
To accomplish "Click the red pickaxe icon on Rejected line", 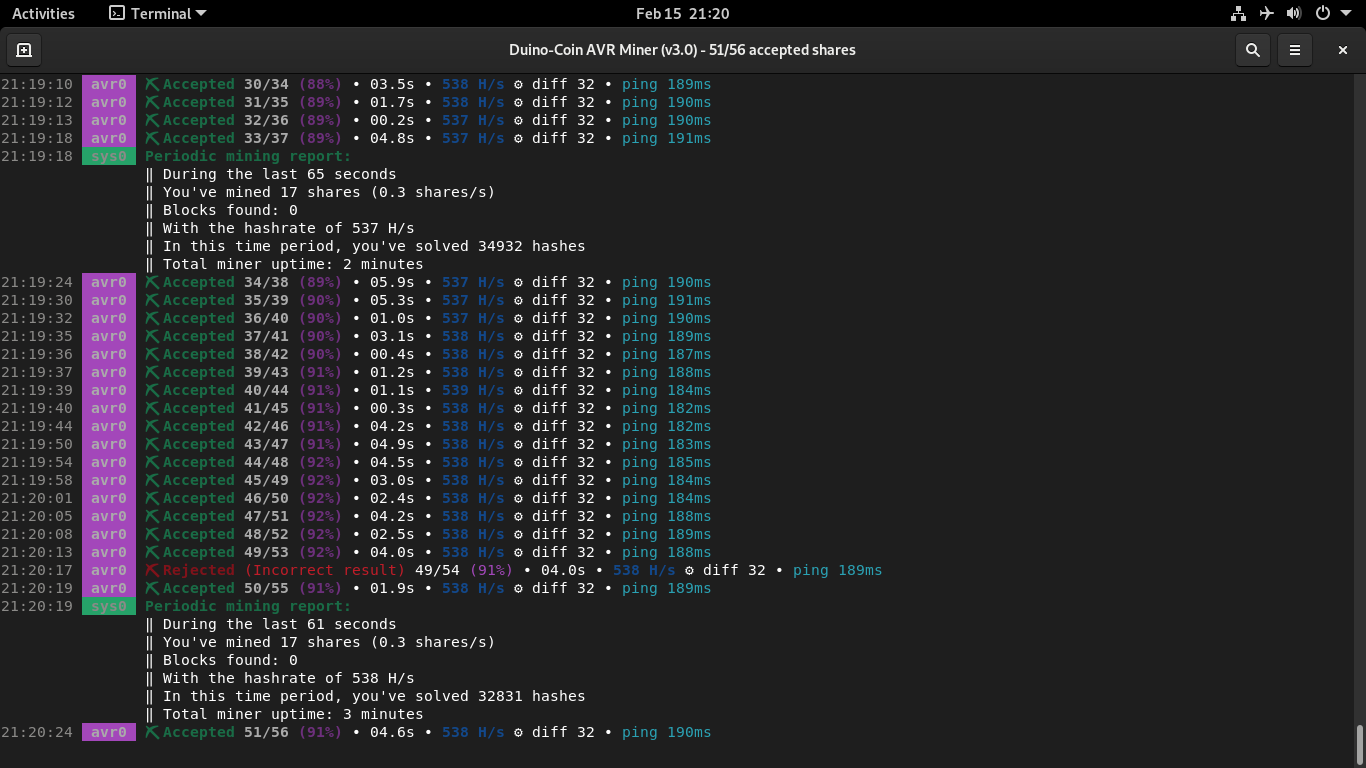I will coord(152,570).
